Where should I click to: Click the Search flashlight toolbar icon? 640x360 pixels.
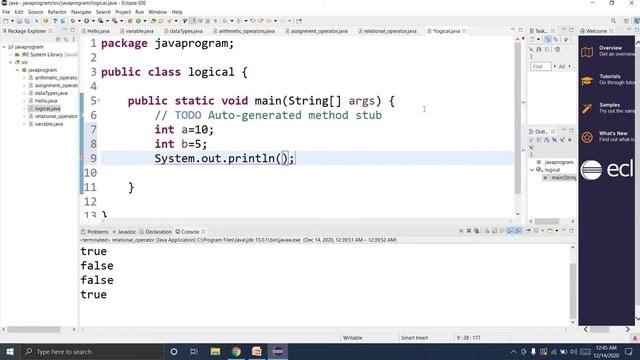[169, 21]
